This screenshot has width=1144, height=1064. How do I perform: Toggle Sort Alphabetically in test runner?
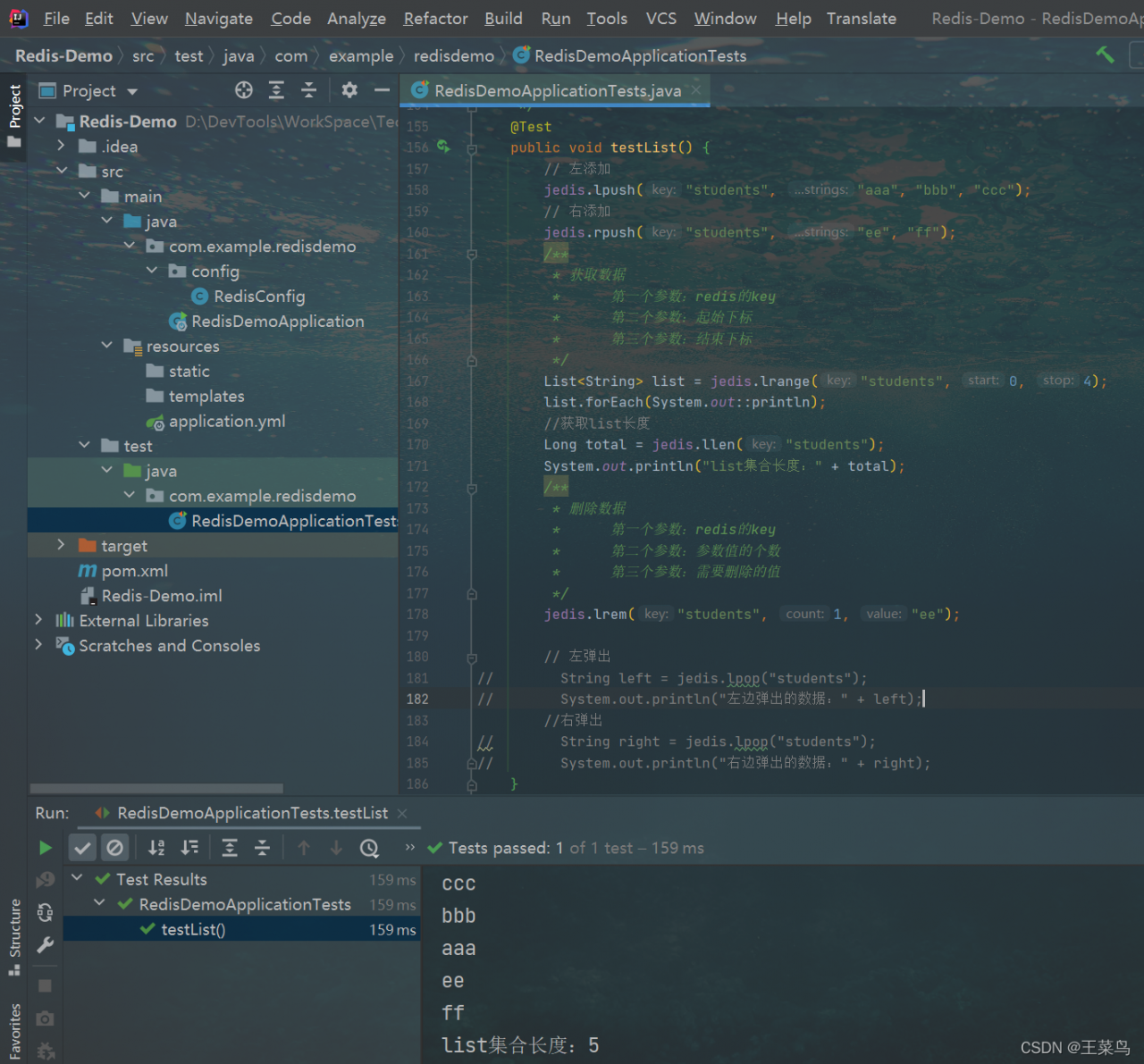(x=156, y=848)
